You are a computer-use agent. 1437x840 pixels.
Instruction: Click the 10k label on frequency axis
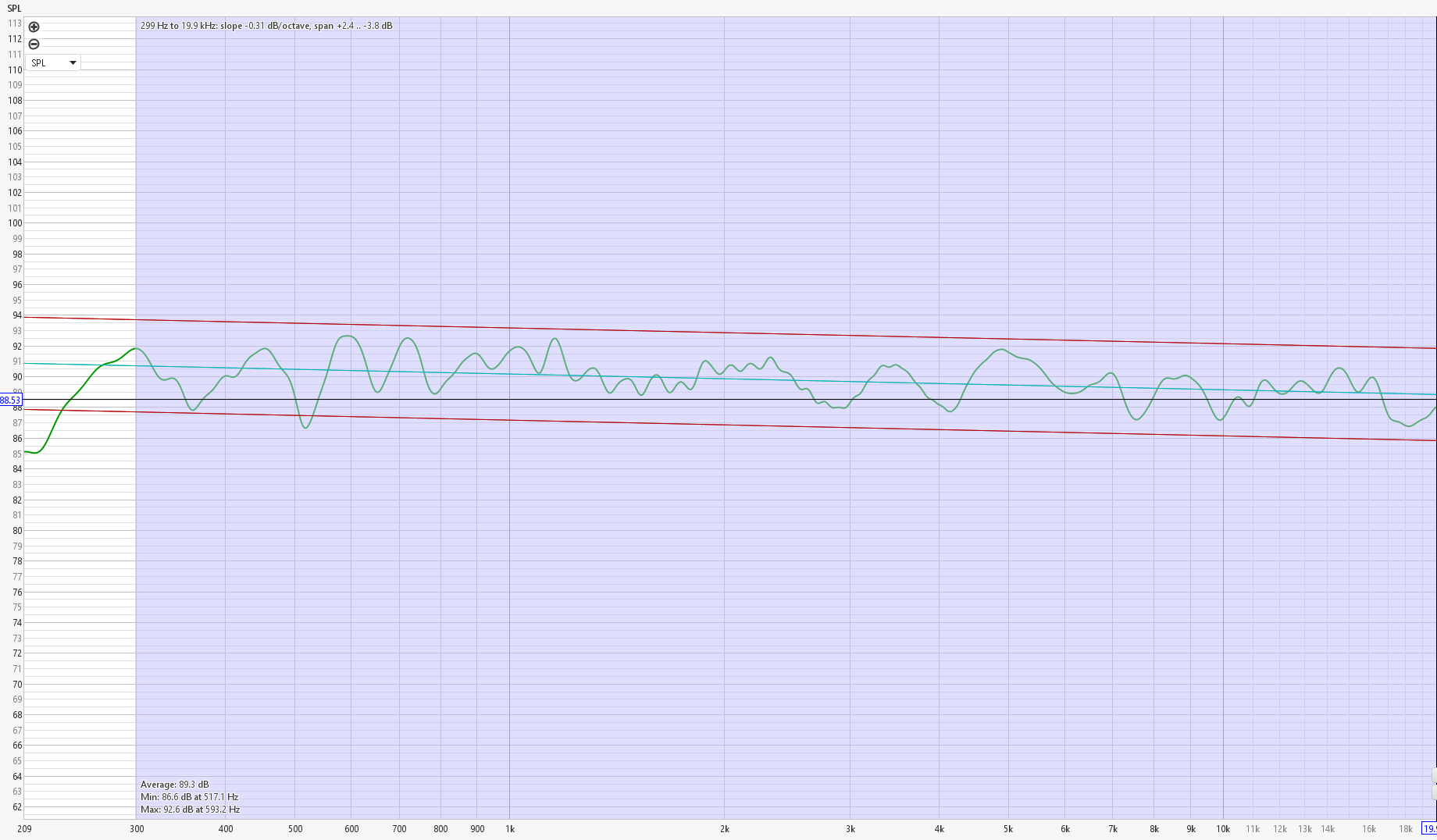pos(1223,829)
